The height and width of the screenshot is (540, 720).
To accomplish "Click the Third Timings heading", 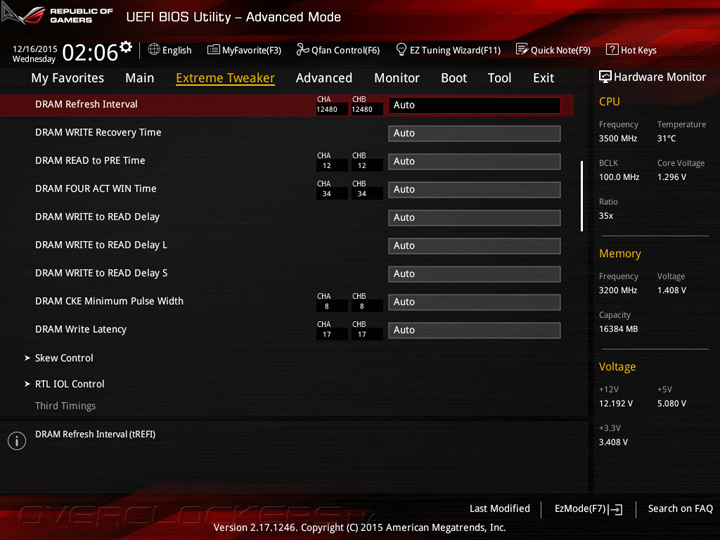I will (65, 406).
